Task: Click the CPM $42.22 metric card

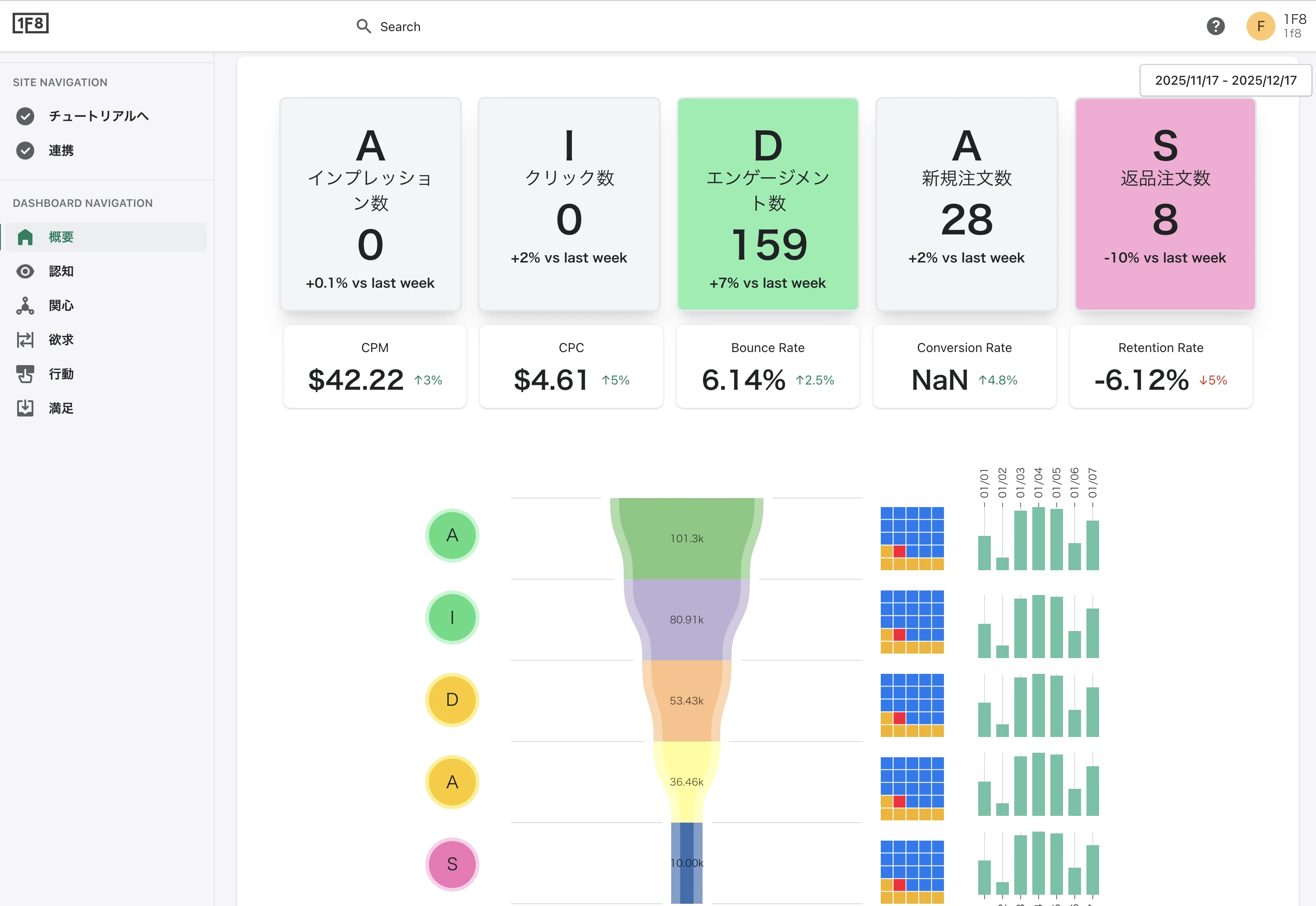Action: click(374, 367)
